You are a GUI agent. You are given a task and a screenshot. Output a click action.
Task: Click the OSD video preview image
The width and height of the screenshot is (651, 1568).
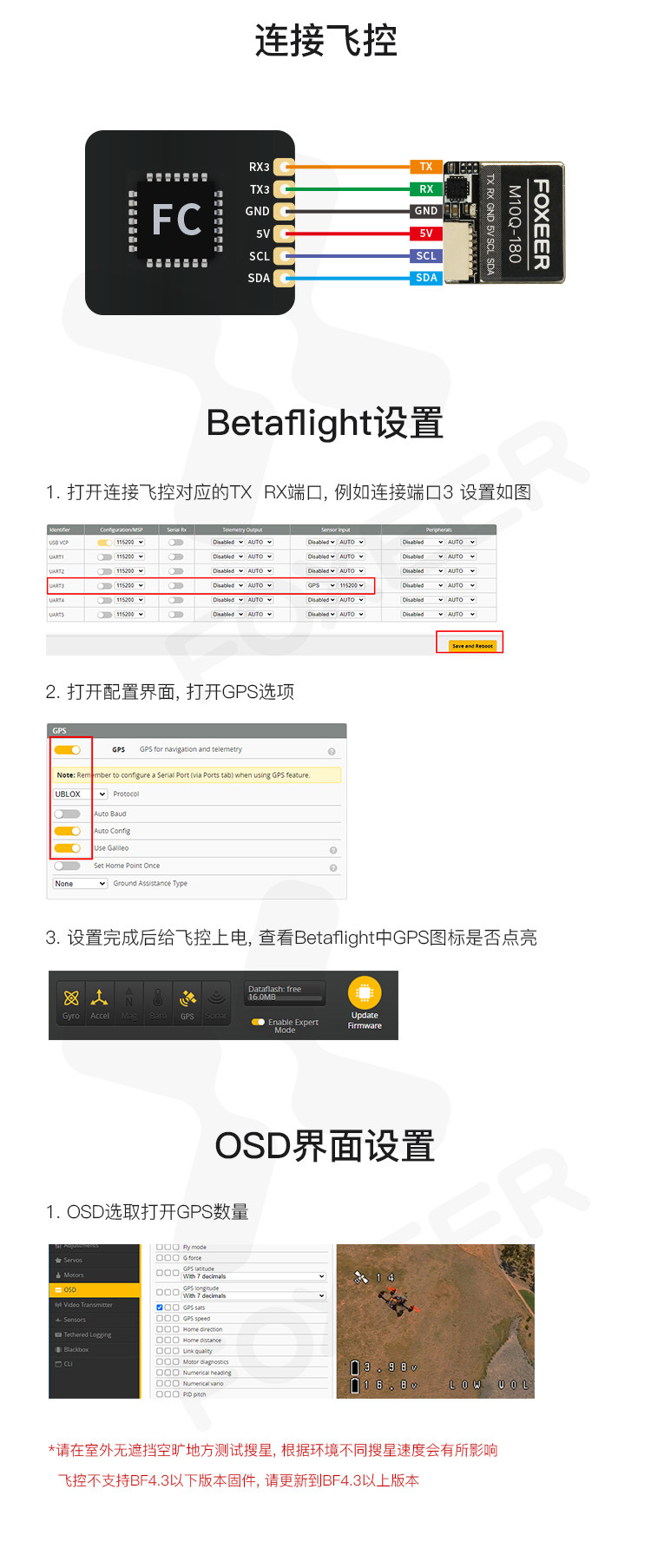tap(435, 1321)
